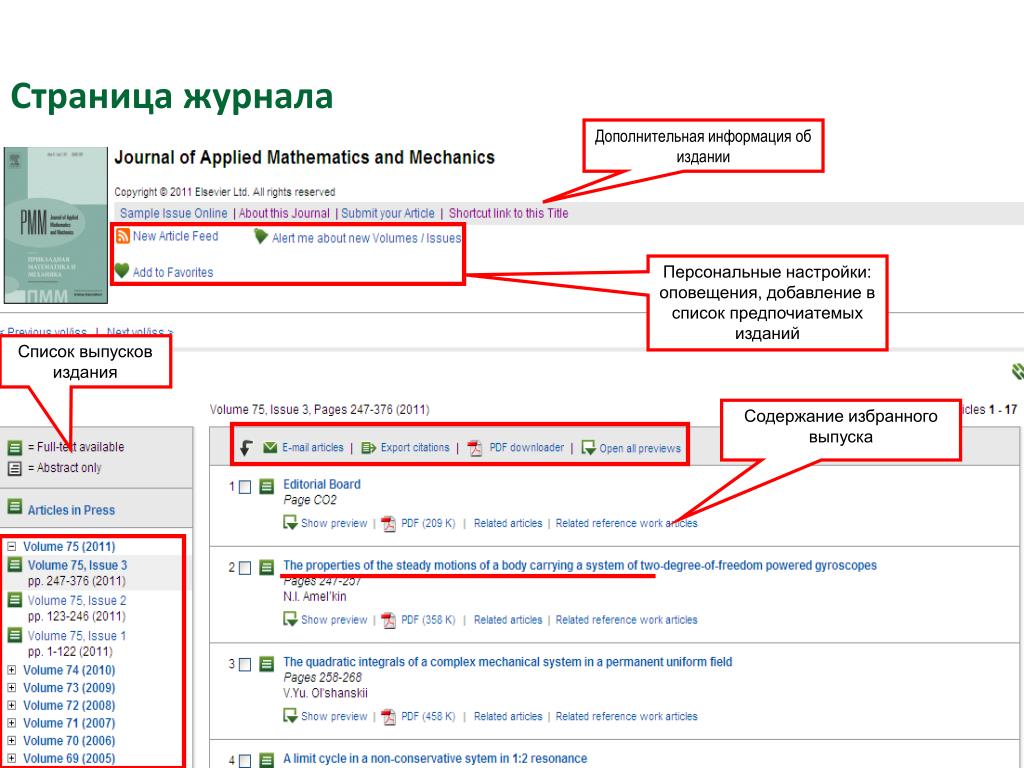Click Volume 75, Issue 1 link
This screenshot has height=768, width=1024.
point(77,636)
